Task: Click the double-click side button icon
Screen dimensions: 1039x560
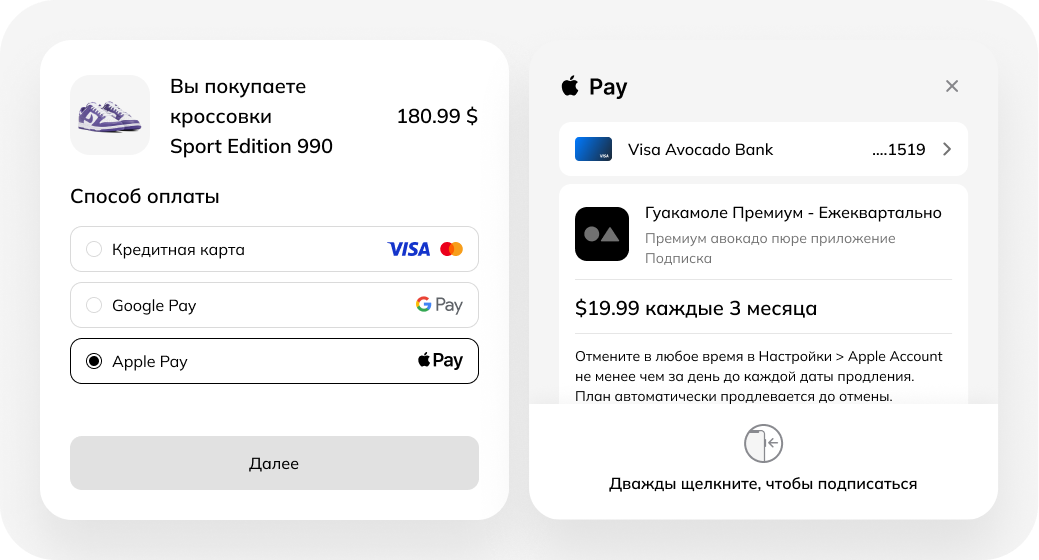Action: [x=763, y=443]
